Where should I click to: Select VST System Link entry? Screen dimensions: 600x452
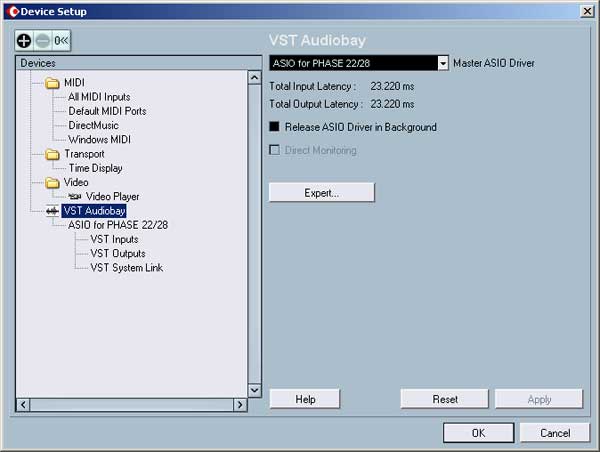point(126,267)
